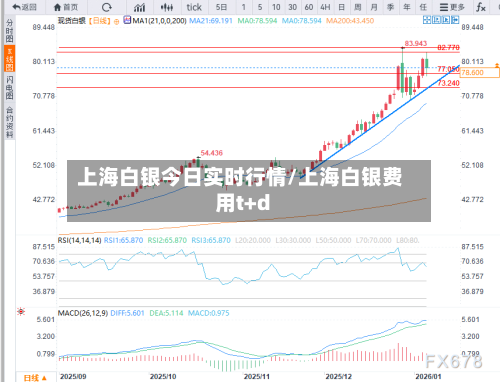The width and height of the screenshot is (500, 382).
Task: Refresh the chart with the circular arrow
Action: click(107, 7)
